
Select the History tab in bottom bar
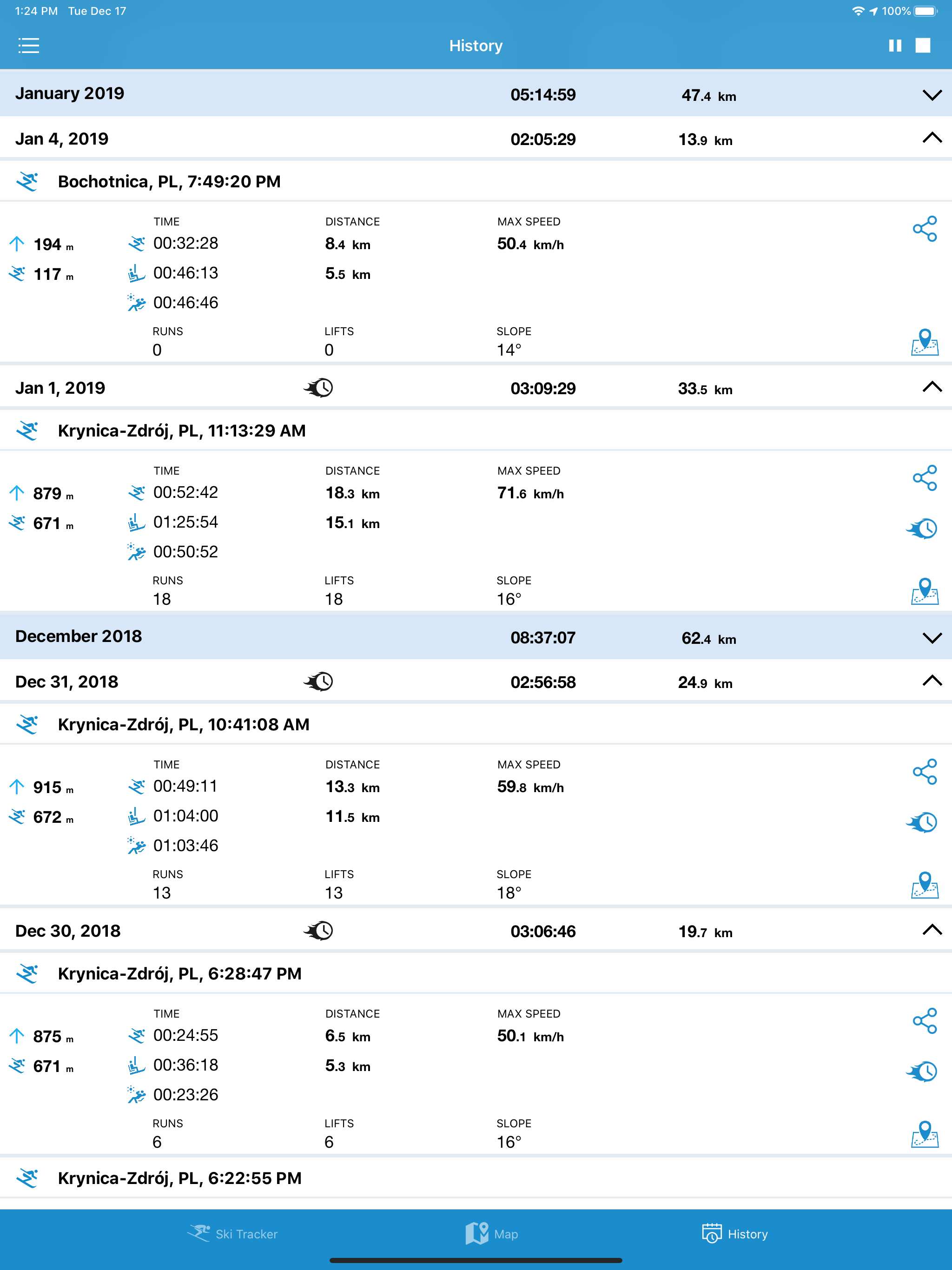click(x=734, y=1234)
